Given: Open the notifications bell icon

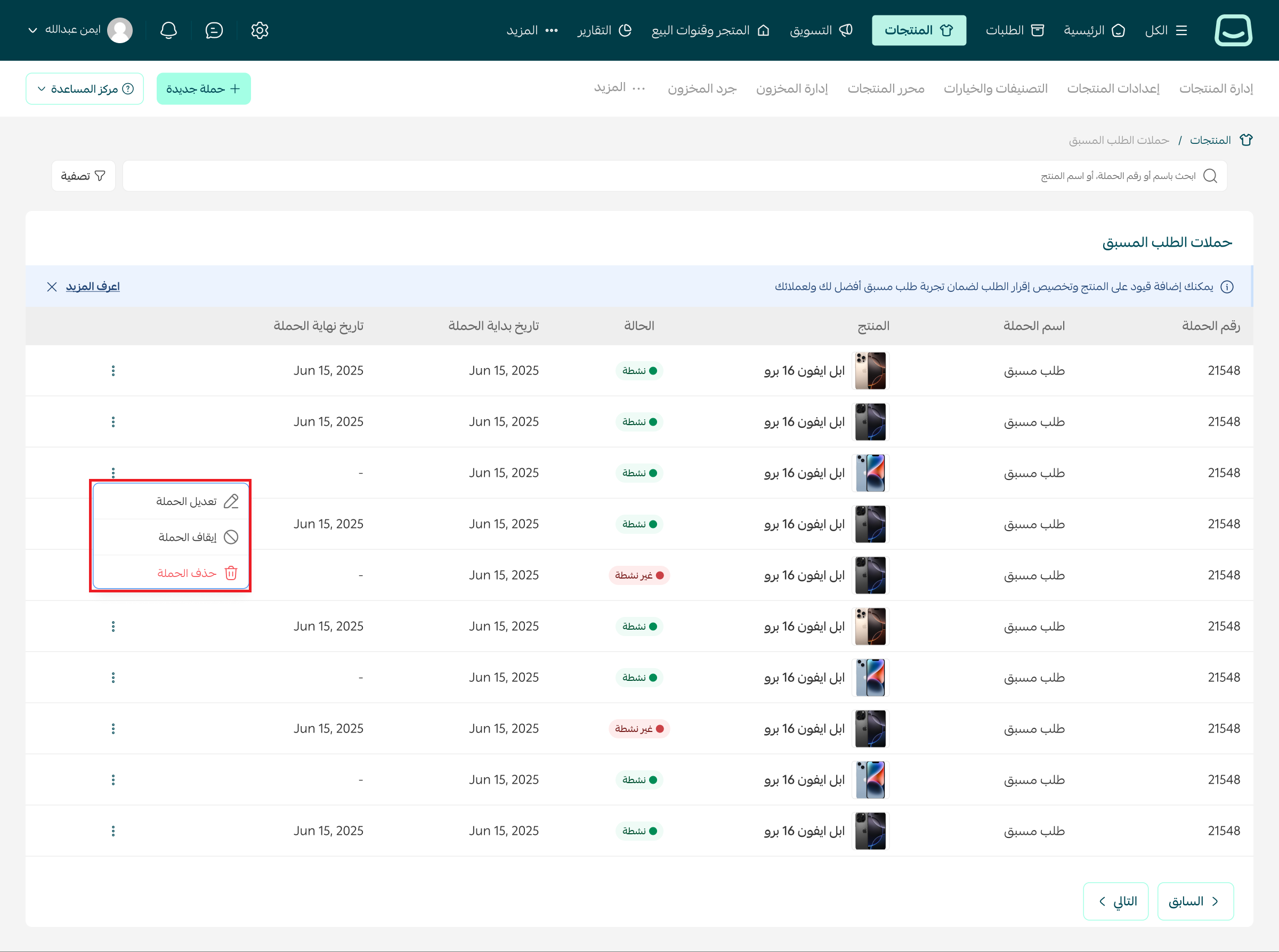Looking at the screenshot, I should 168,30.
